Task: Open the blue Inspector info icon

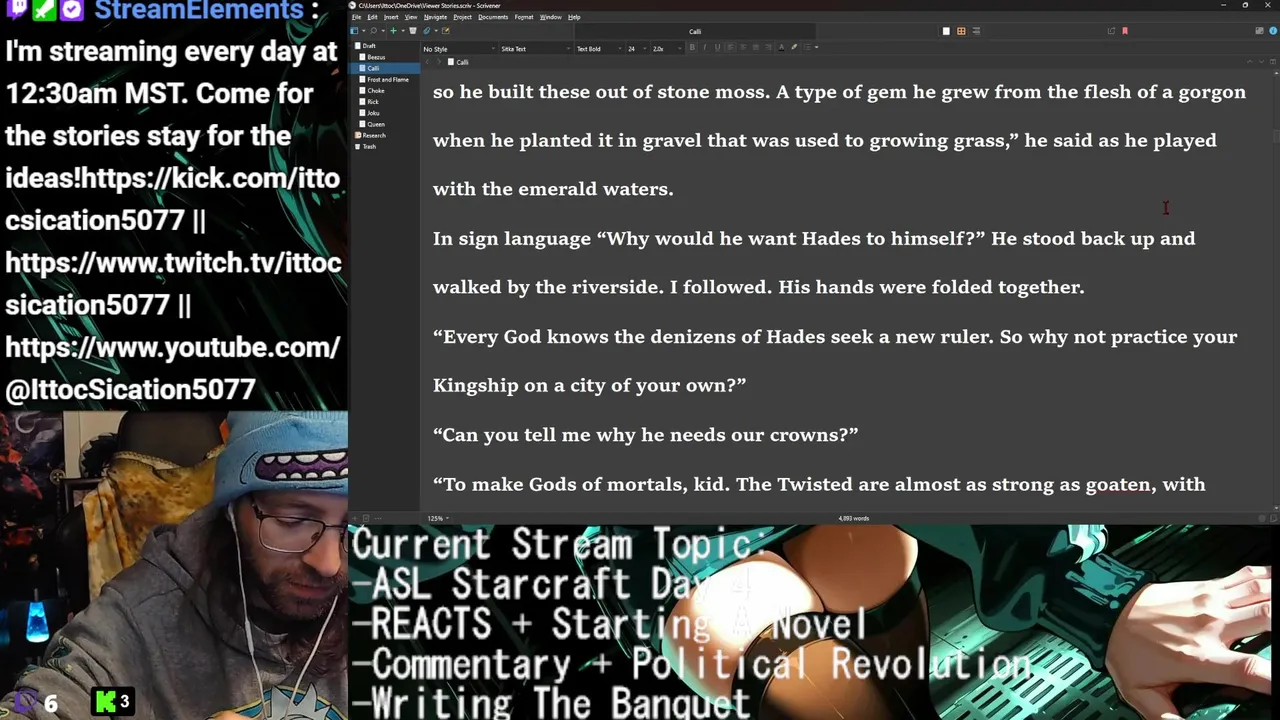Action: (1273, 31)
